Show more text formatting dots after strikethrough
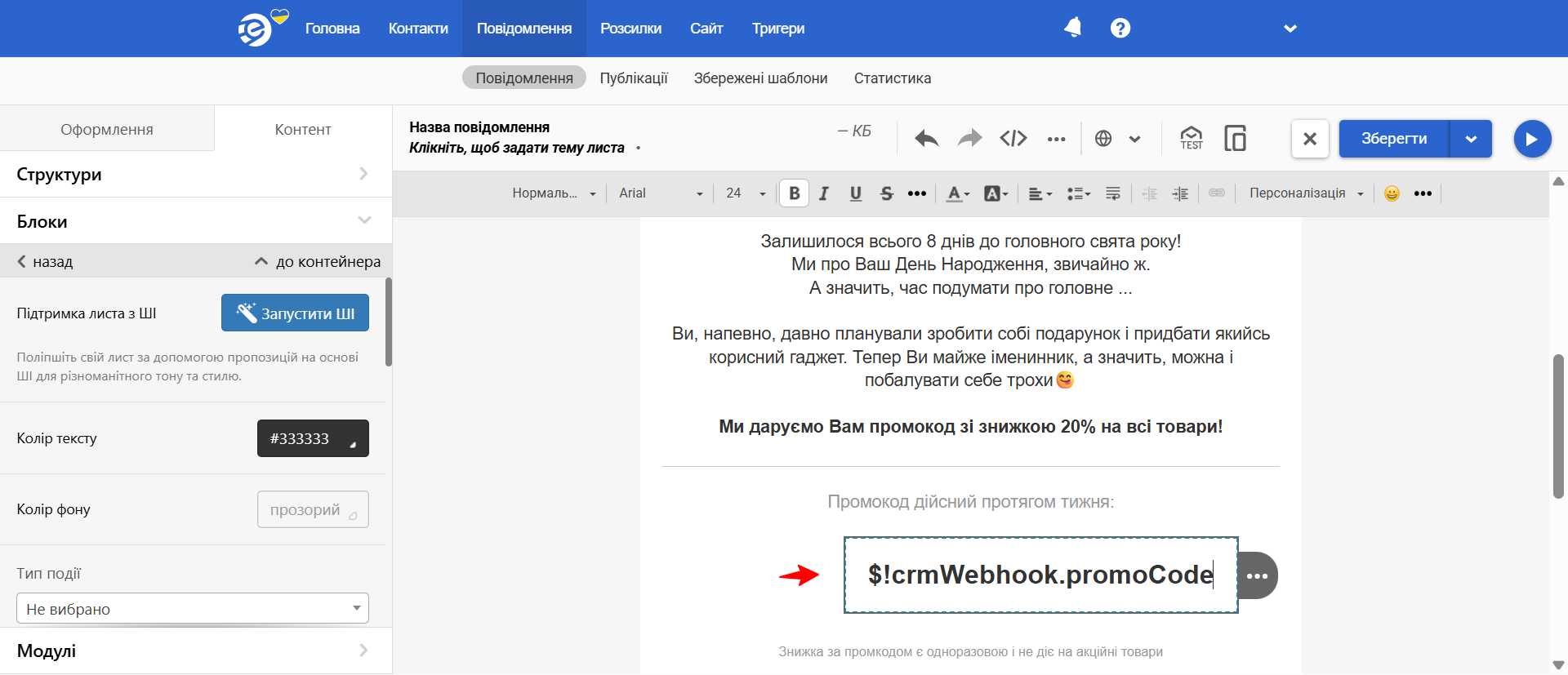This screenshot has height=675, width=1568. [917, 193]
